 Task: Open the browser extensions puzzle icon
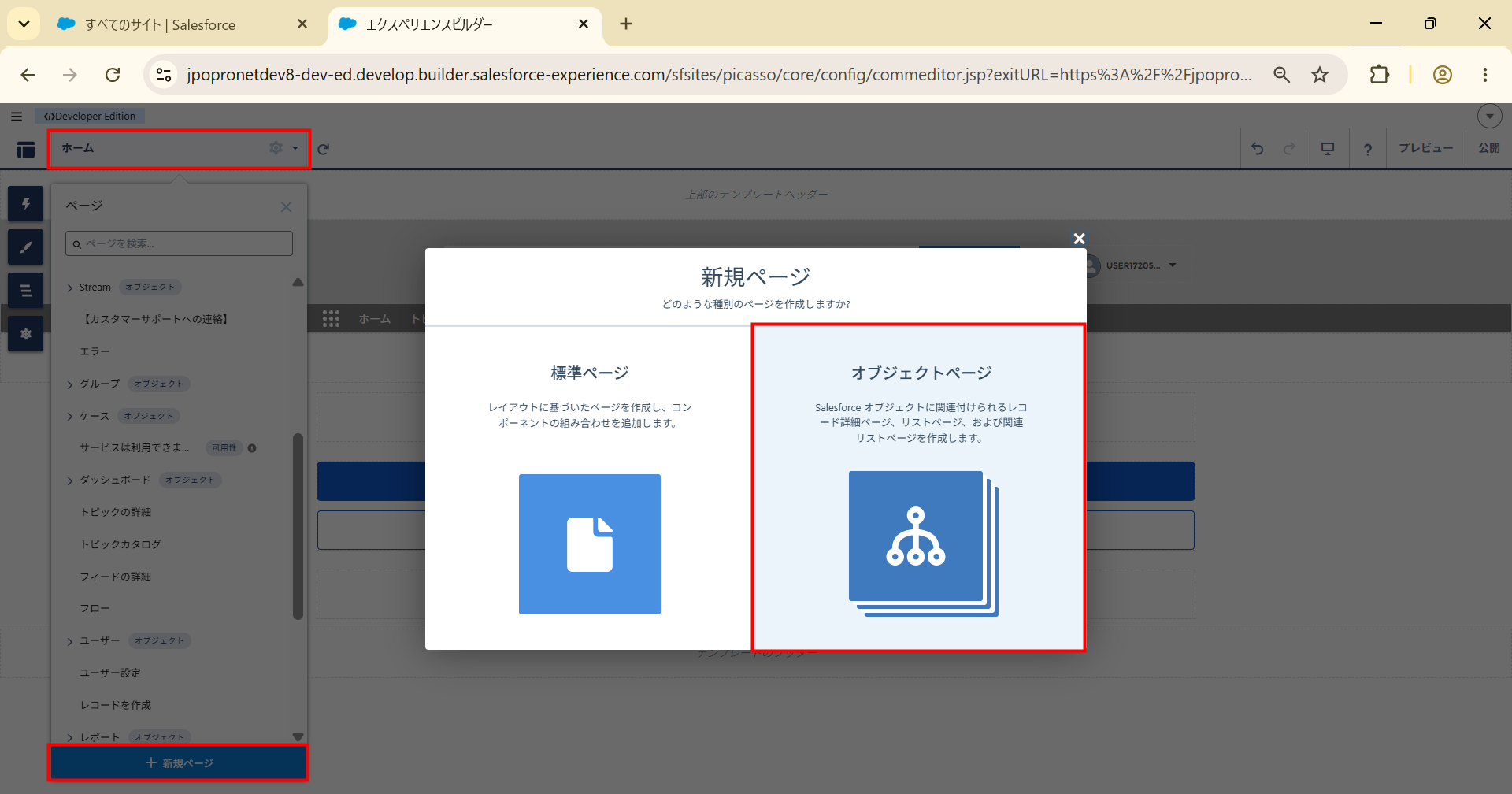point(1380,75)
